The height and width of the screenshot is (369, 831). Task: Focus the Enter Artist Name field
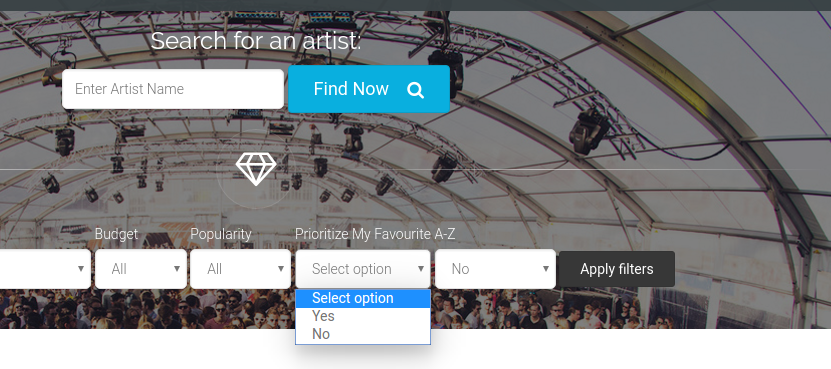173,89
